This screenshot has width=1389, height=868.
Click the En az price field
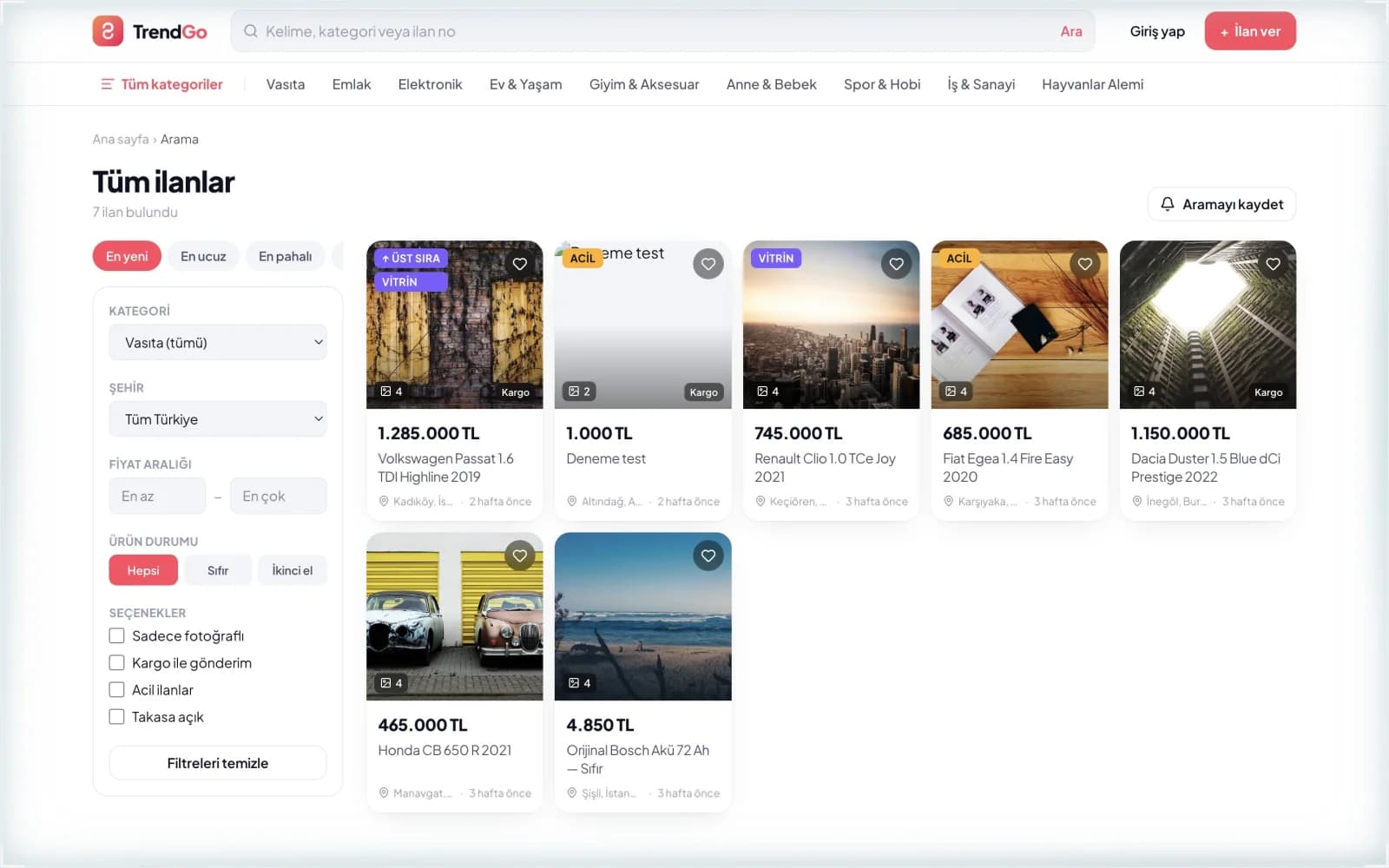pyautogui.click(x=157, y=496)
